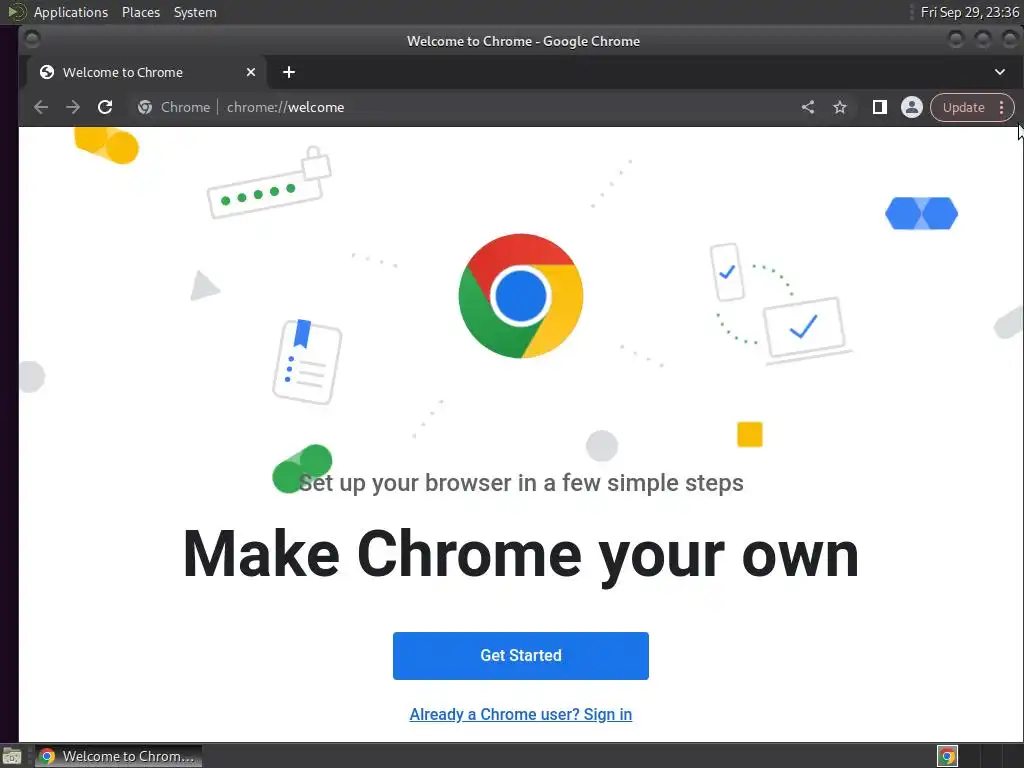The width and height of the screenshot is (1024, 768).
Task: Select Welcome to Chrom... taskbar window button
Action: 118,756
